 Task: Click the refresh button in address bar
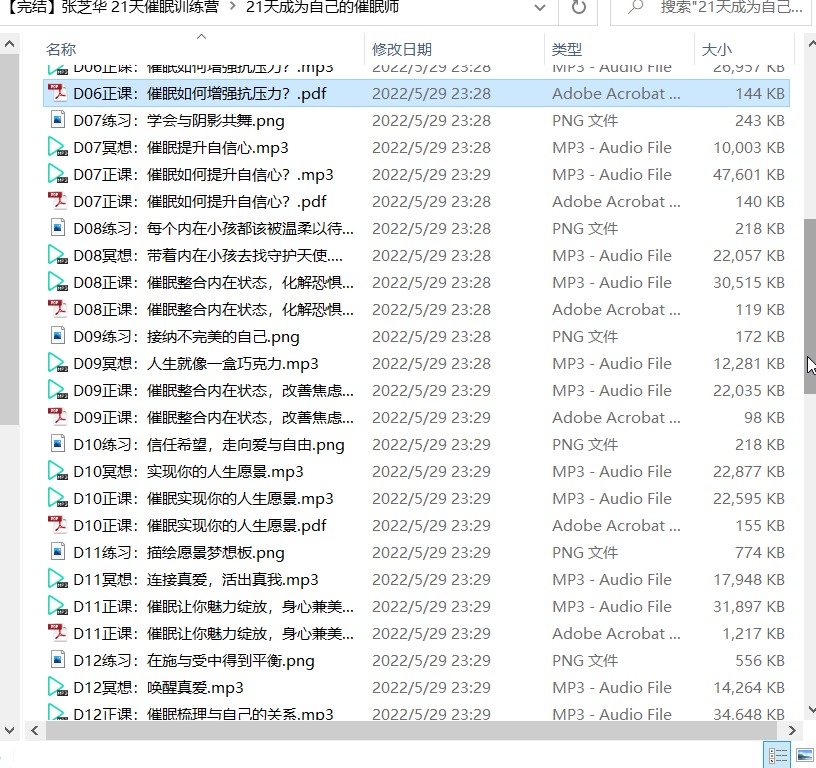[578, 8]
